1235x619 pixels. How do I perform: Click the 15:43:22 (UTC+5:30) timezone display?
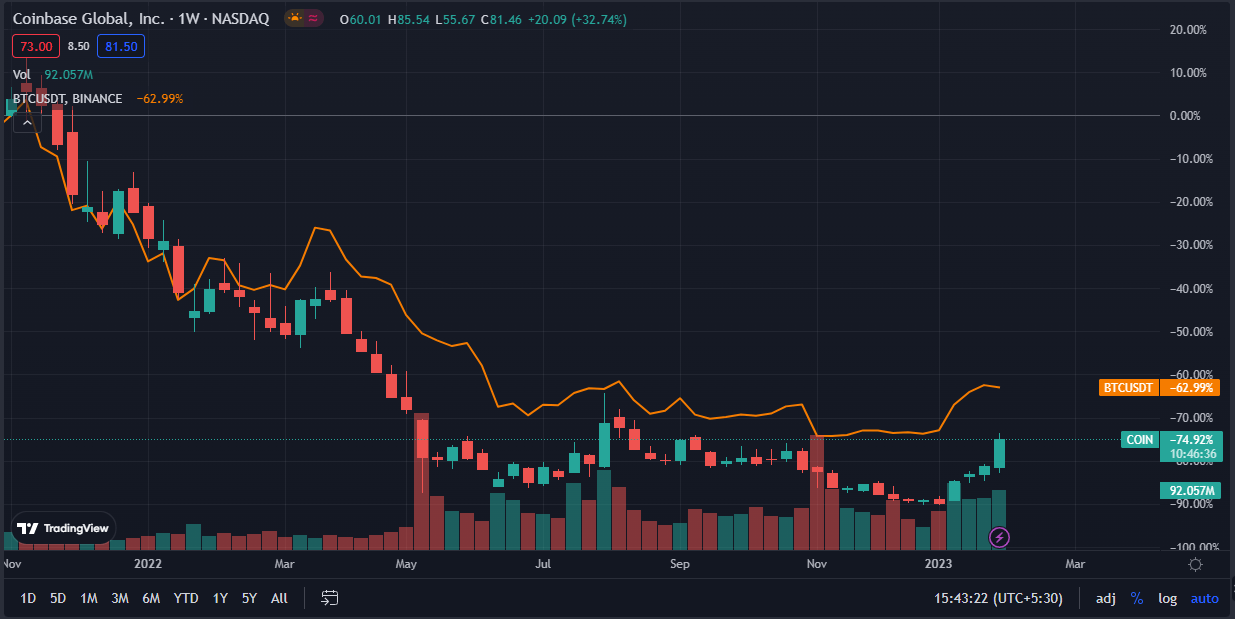(1000, 598)
